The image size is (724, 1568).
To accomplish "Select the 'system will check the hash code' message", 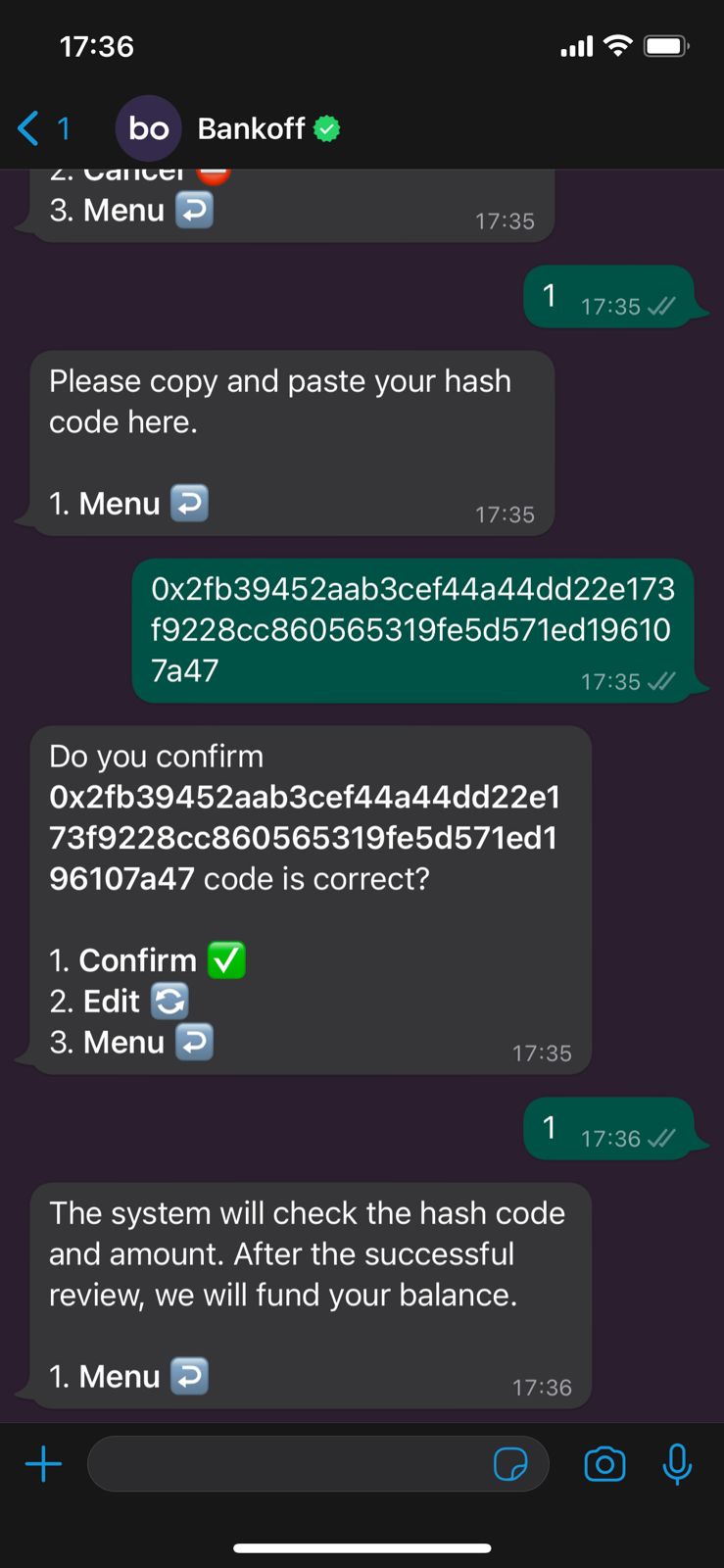I will click(x=311, y=1296).
